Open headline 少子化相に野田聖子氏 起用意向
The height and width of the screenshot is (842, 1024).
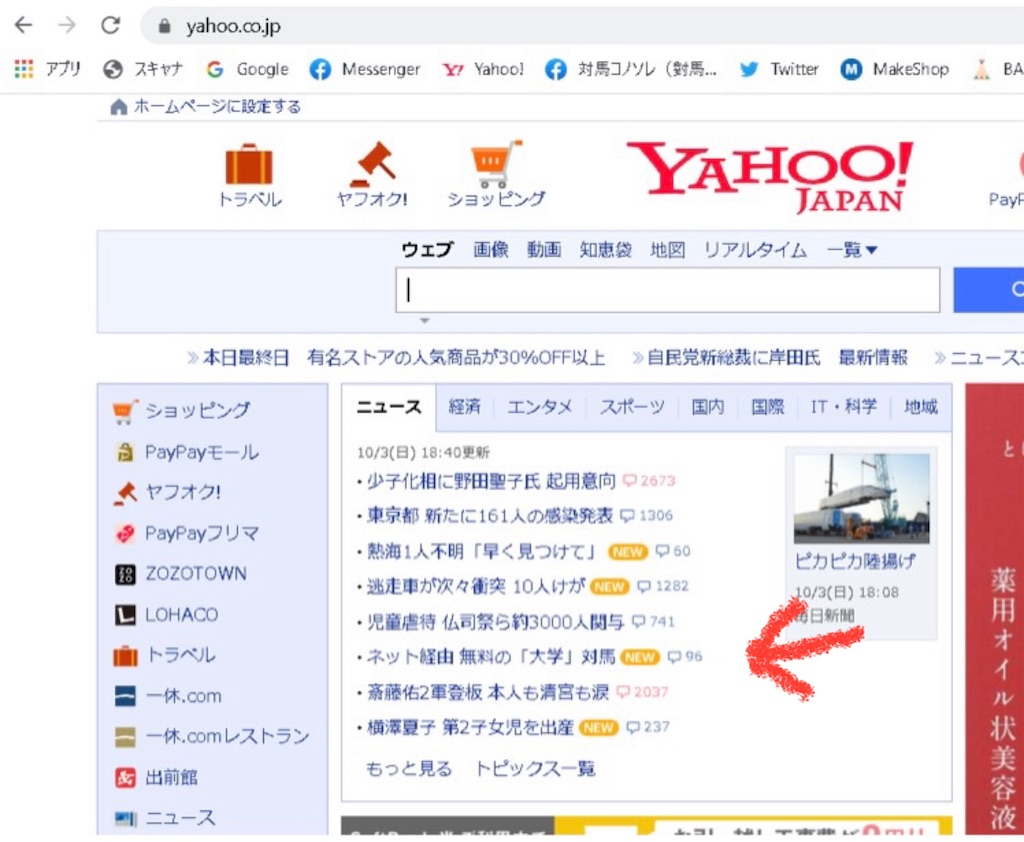[491, 481]
